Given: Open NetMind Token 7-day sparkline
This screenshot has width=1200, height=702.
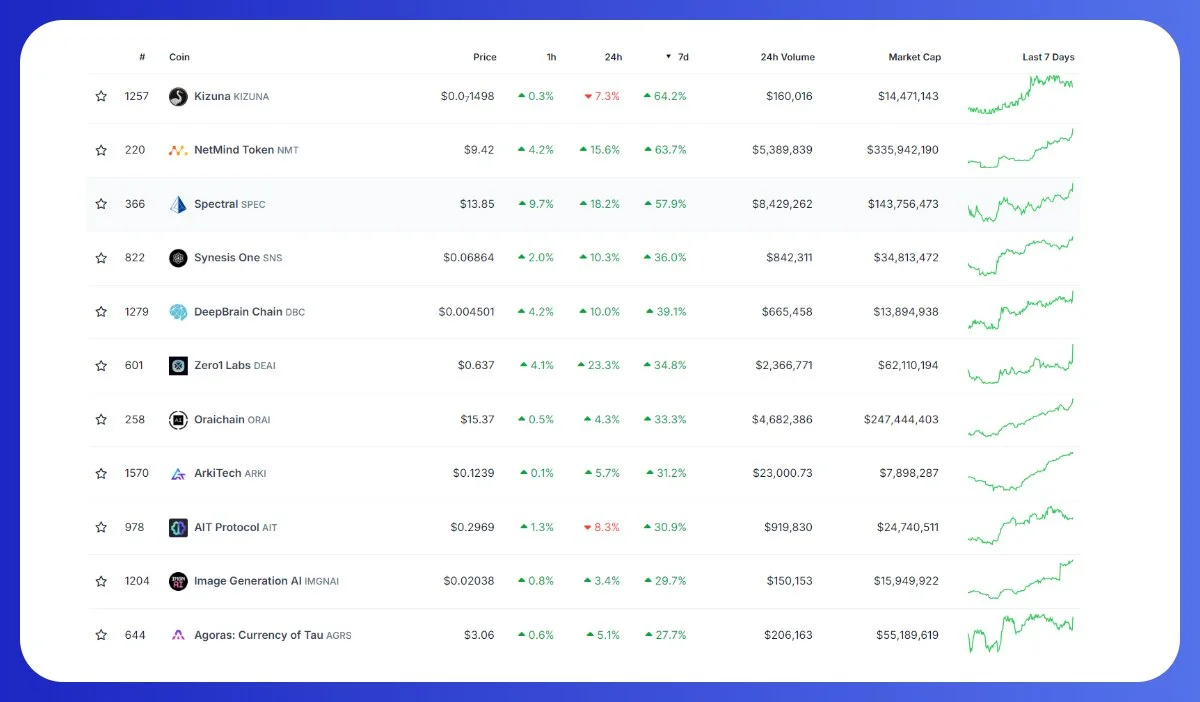Looking at the screenshot, I should coord(1020,149).
